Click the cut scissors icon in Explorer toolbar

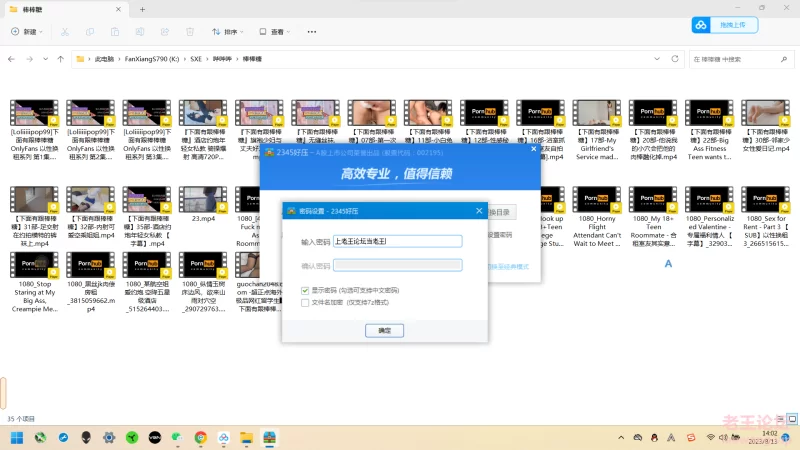(65, 32)
